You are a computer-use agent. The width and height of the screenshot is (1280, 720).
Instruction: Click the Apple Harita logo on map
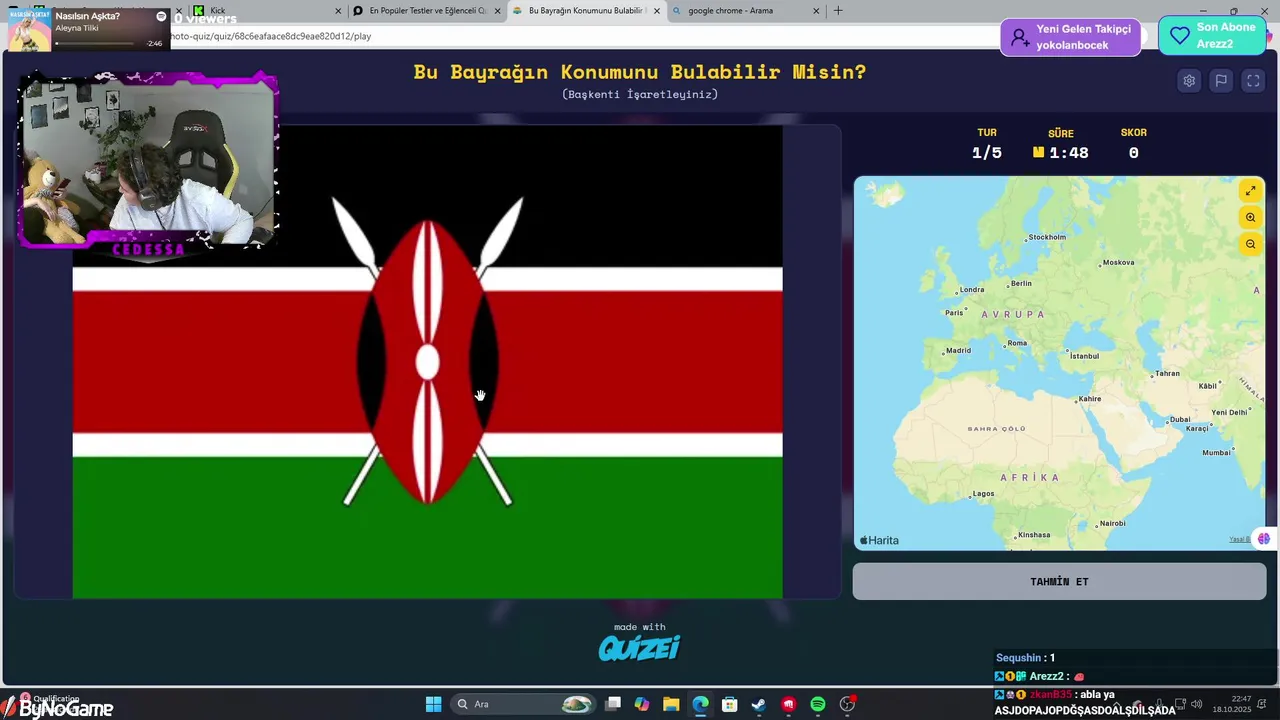point(879,540)
